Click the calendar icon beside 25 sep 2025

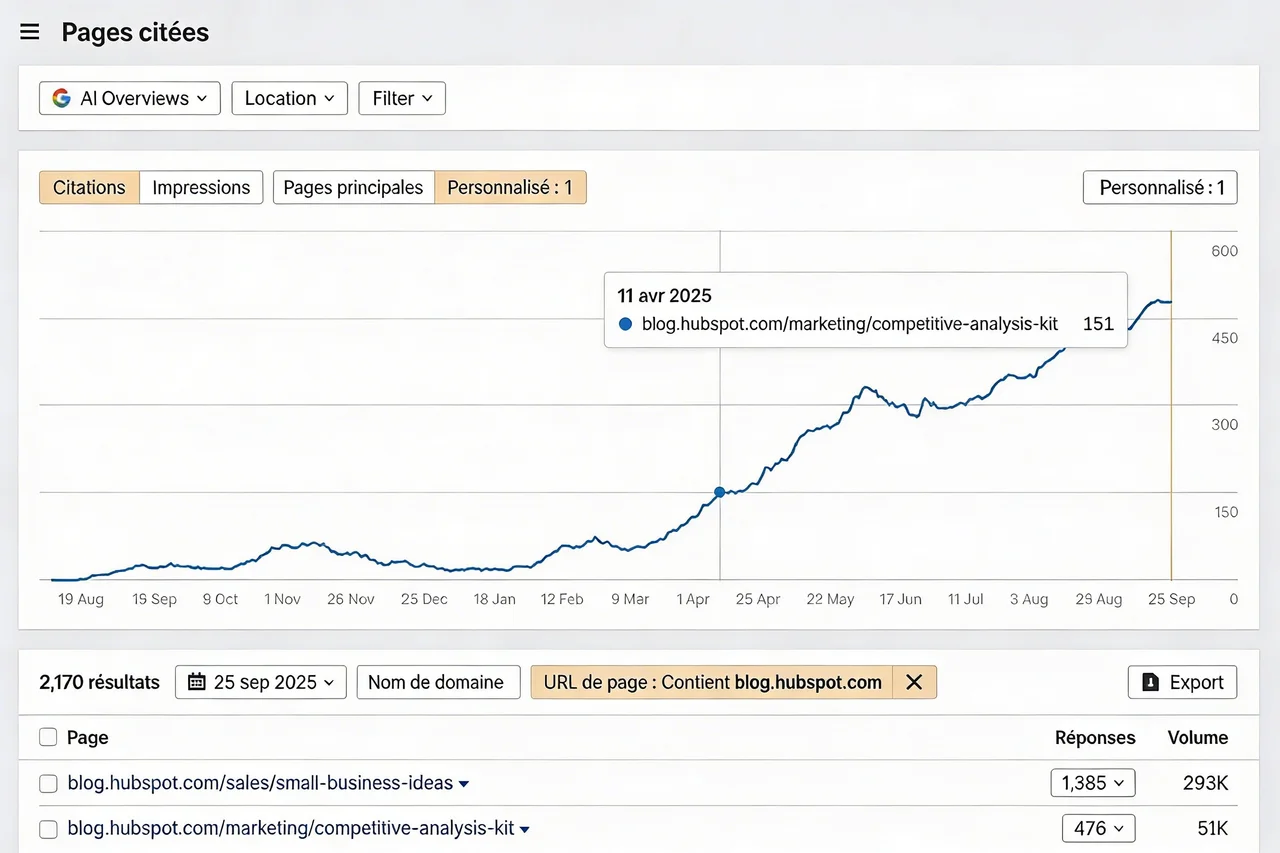tap(197, 682)
